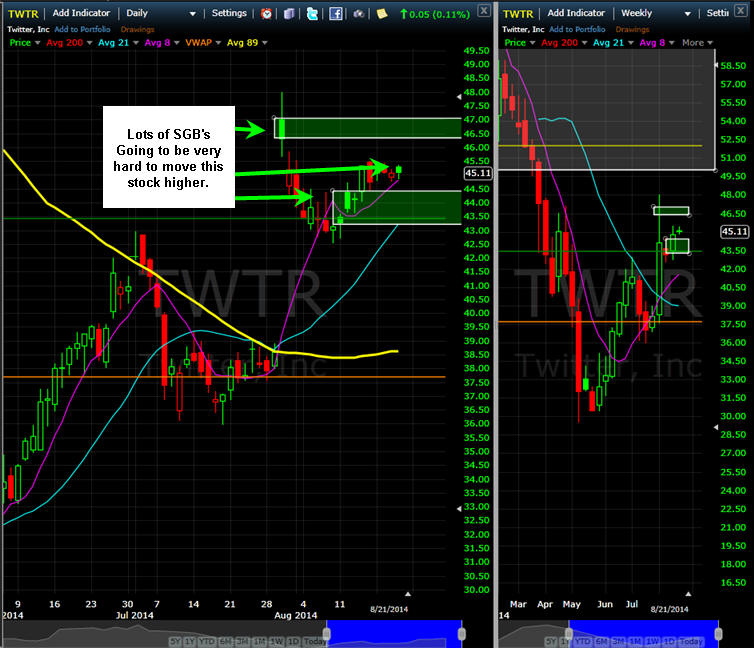The height and width of the screenshot is (648, 754).
Task: Click Add to Portfolio link on Daily chart
Action: click(82, 29)
